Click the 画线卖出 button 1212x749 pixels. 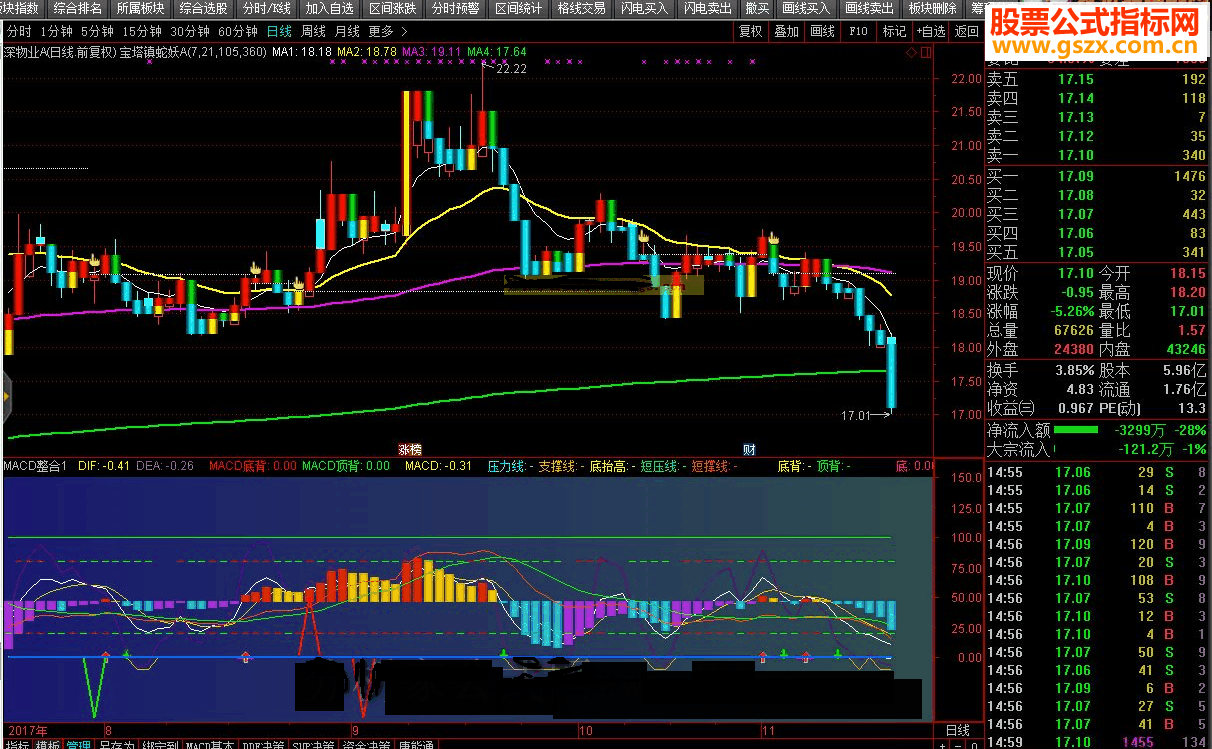point(869,8)
